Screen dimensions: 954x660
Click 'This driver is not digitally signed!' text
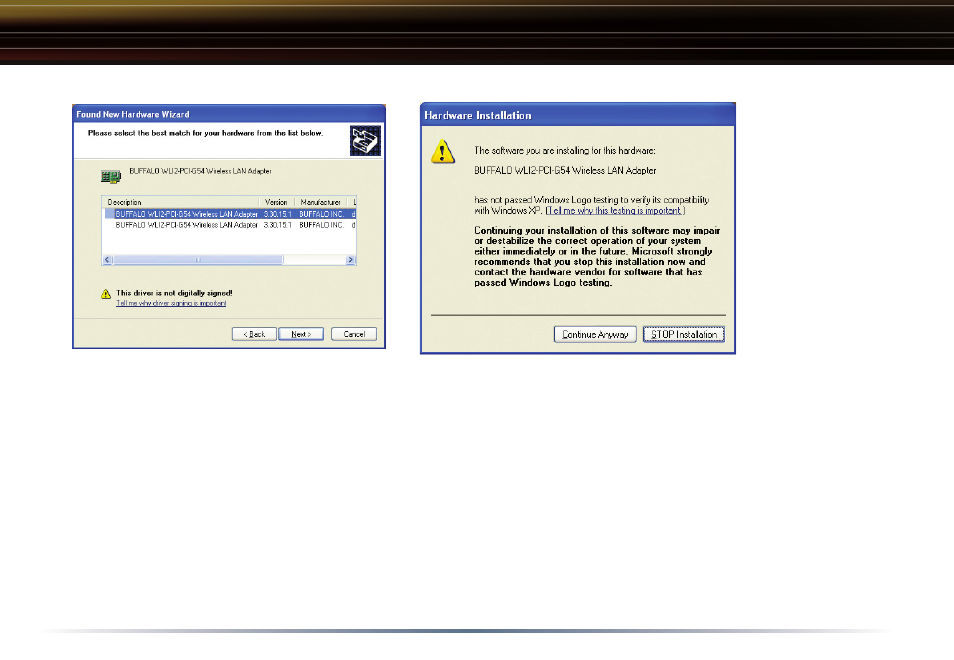pos(175,293)
